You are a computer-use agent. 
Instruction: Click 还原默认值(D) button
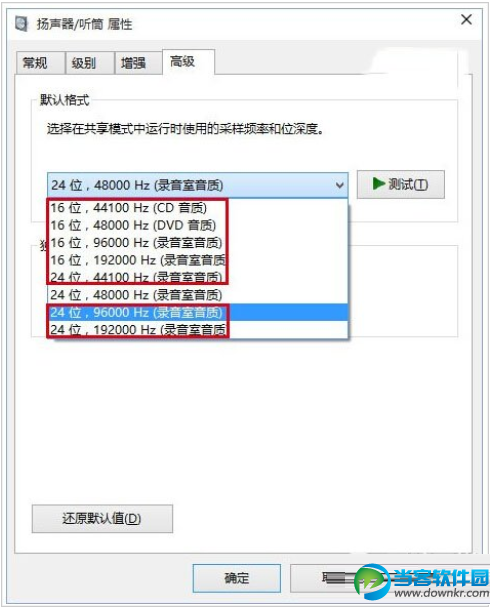pos(102,518)
